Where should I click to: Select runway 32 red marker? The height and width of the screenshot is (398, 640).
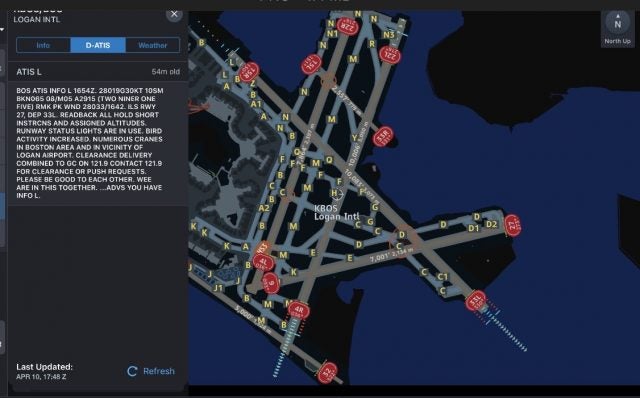click(327, 373)
